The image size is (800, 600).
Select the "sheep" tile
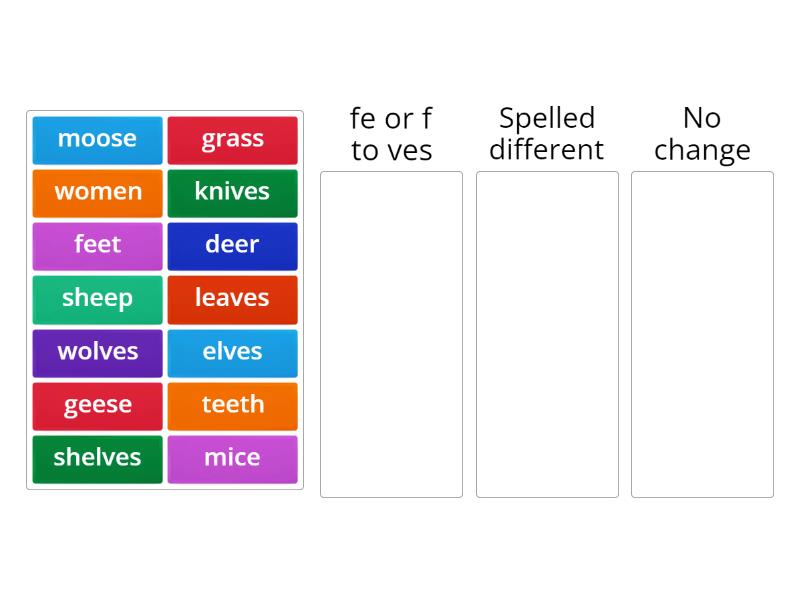97,298
